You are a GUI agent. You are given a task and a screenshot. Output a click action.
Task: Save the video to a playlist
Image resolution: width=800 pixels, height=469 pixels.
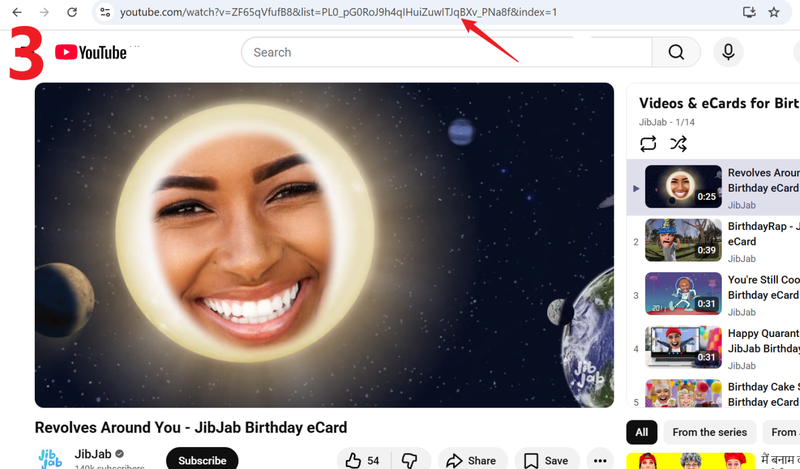click(x=546, y=460)
